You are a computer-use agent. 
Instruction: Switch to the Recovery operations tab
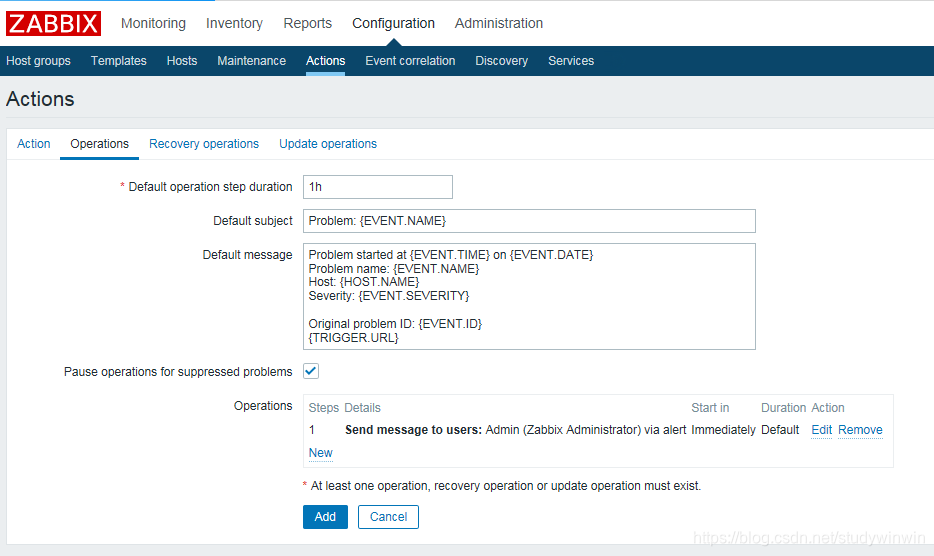point(204,144)
